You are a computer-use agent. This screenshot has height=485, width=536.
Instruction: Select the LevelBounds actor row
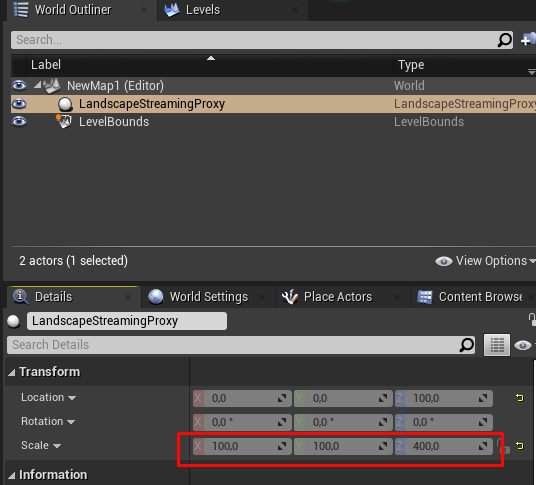pos(273,122)
